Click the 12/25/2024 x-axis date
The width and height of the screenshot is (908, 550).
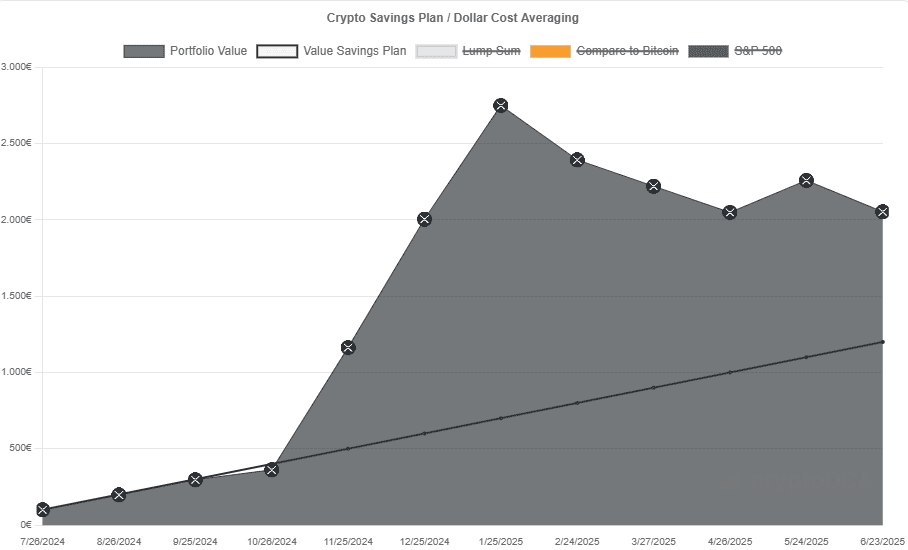pyautogui.click(x=424, y=542)
